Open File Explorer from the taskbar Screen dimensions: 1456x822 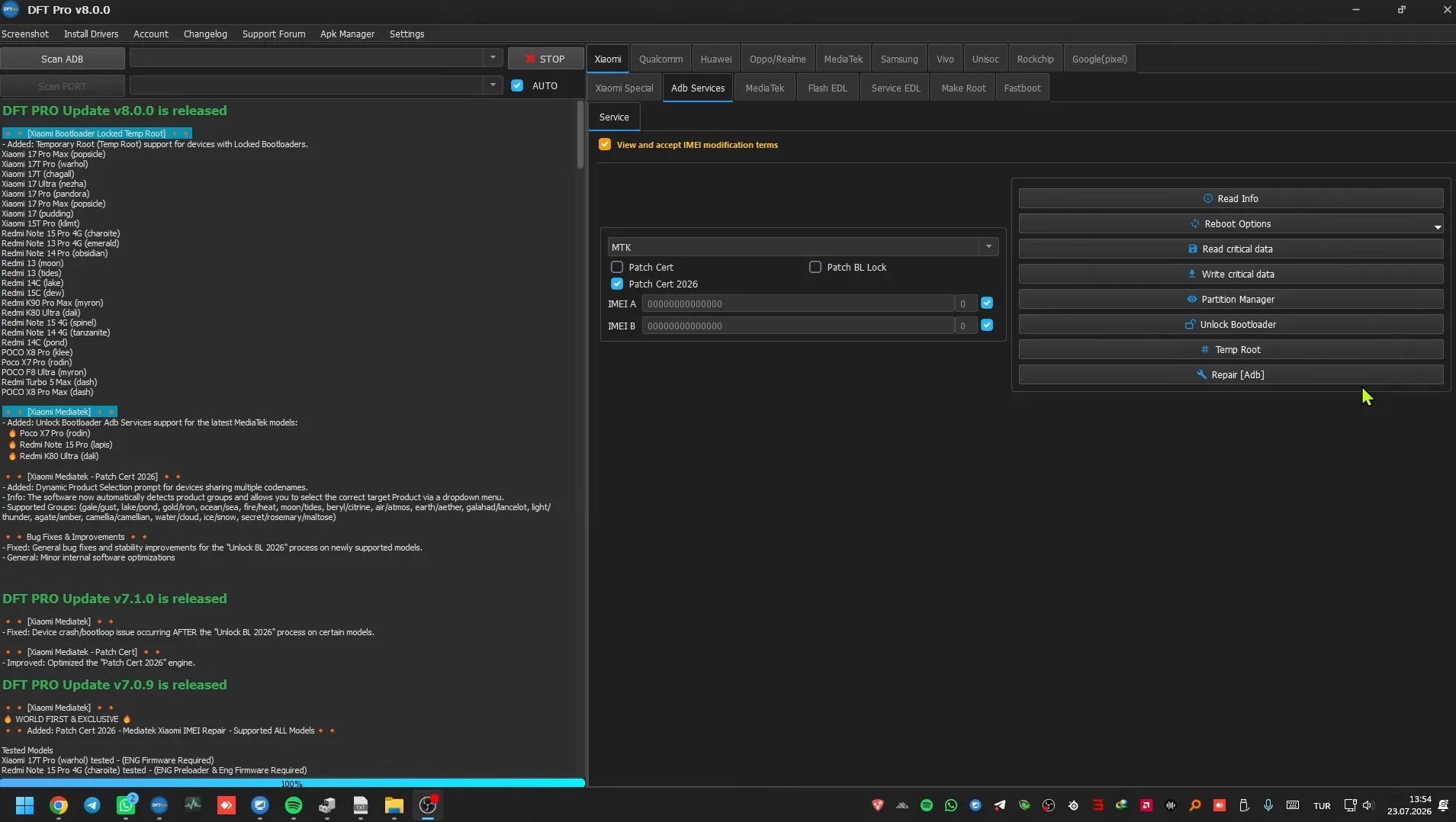(394, 805)
